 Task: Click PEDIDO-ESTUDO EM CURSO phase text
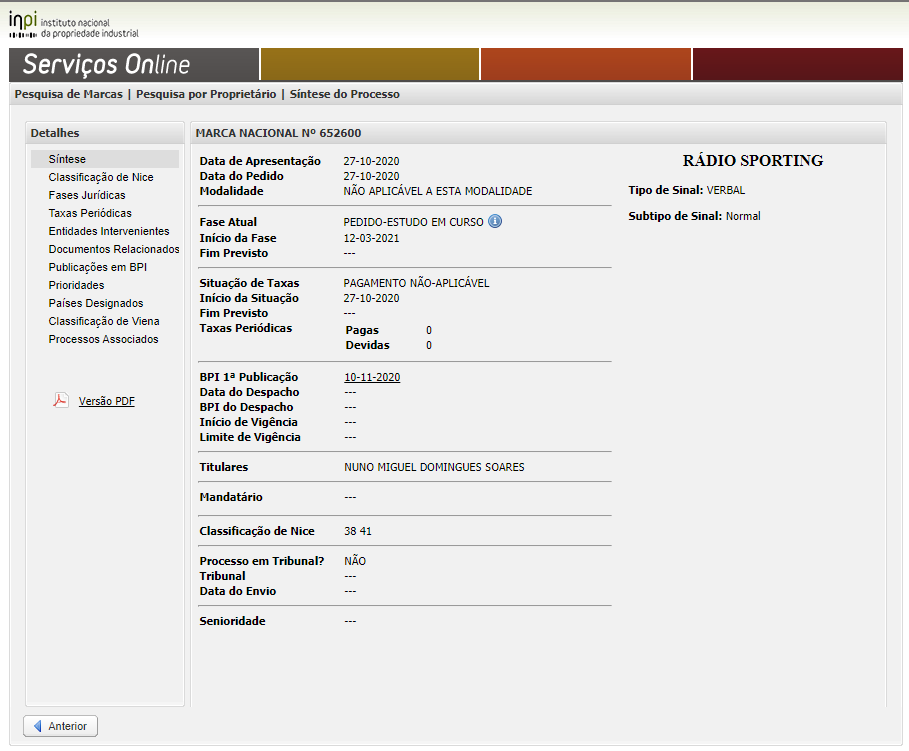413,222
